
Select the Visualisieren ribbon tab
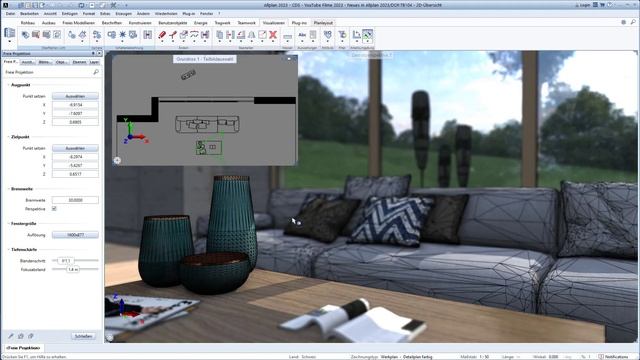point(273,23)
